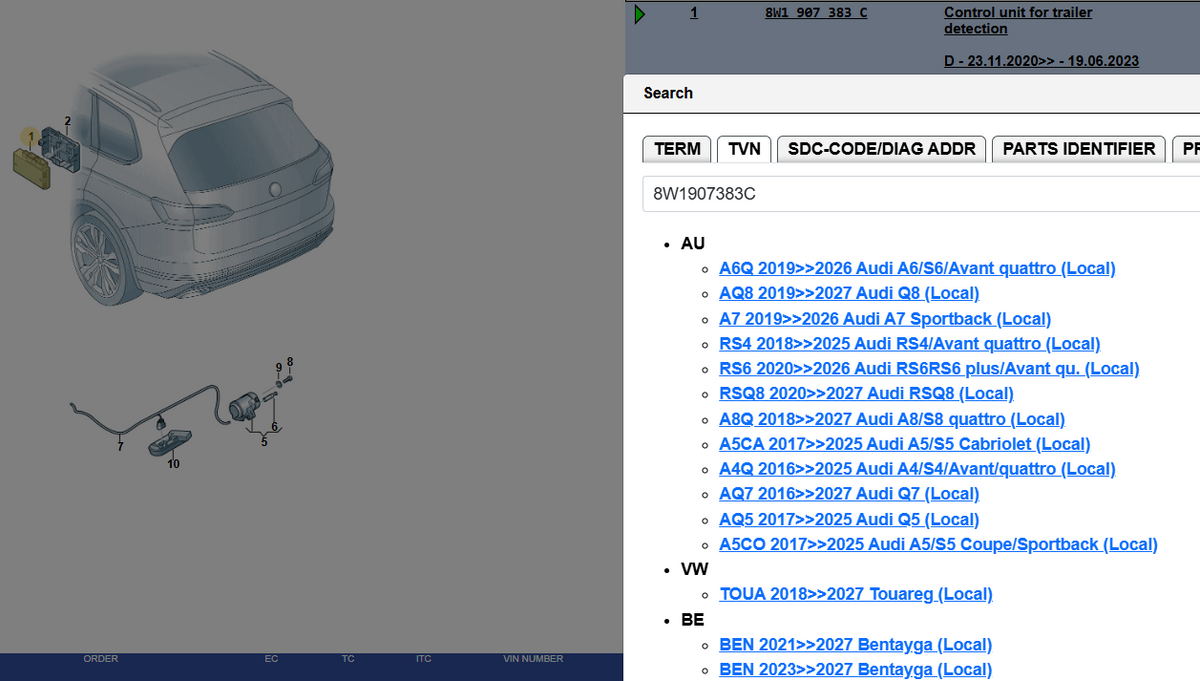1200x681 pixels.
Task: Click the BE brand heading
Action: (693, 620)
